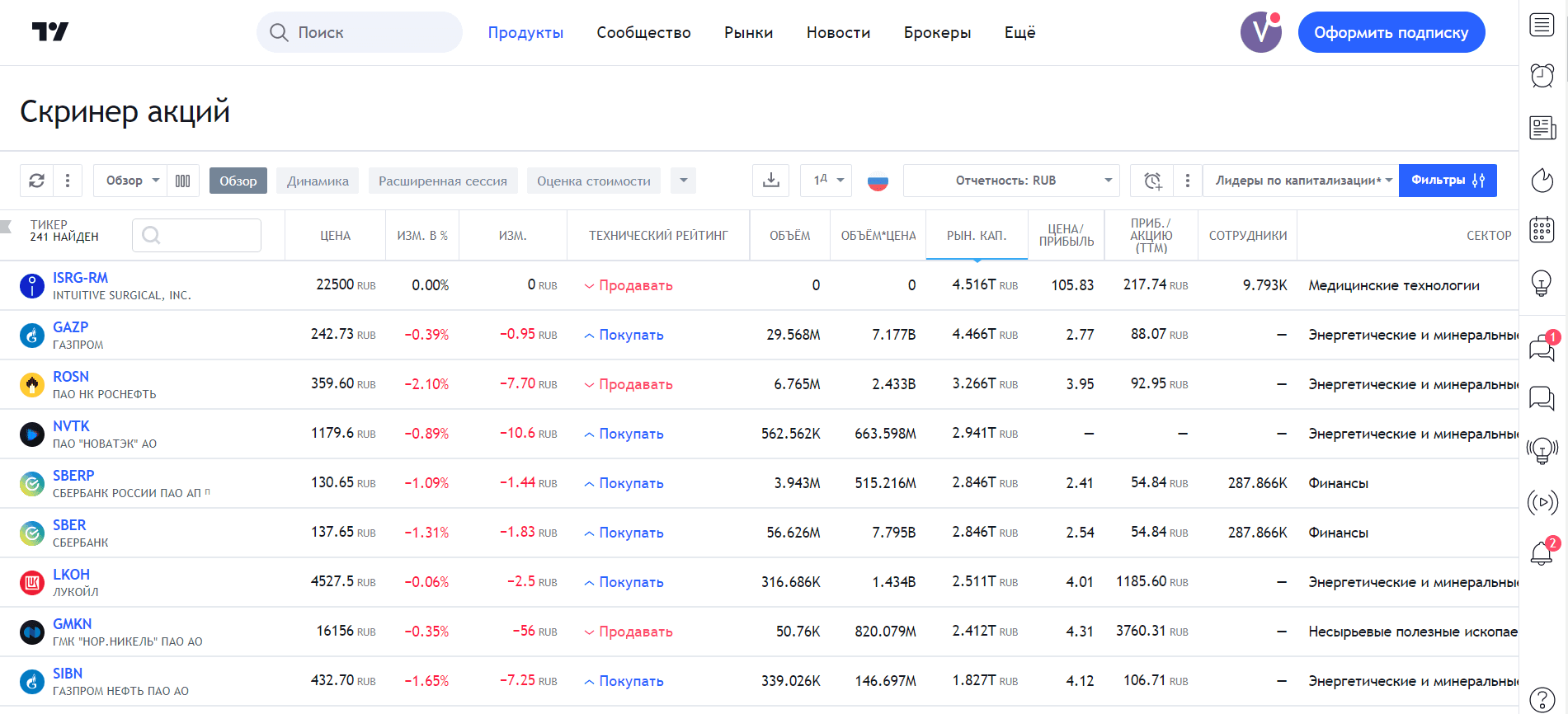
Task: Click the refresh screener icon
Action: 36,181
